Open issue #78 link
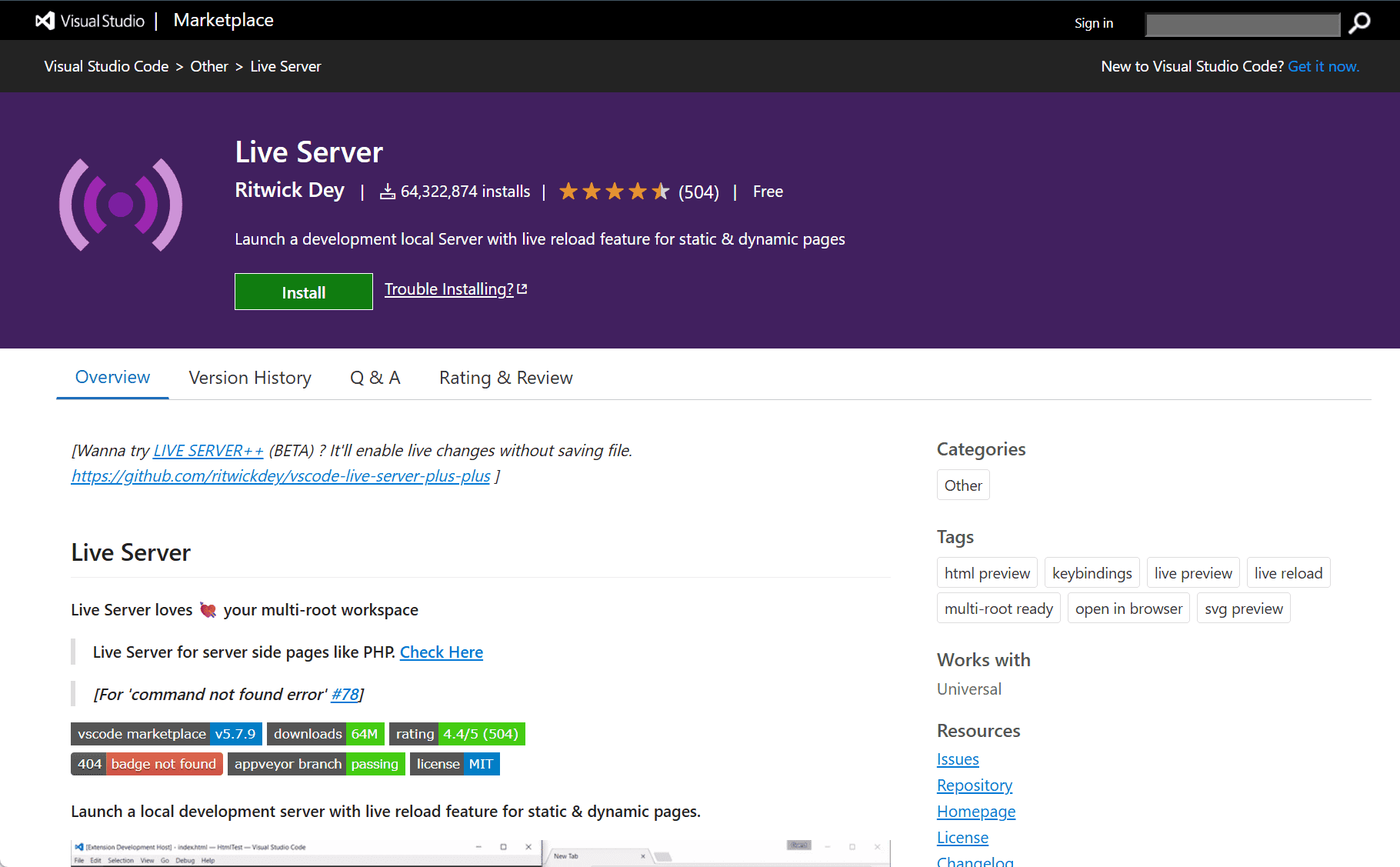The width and height of the screenshot is (1400, 867). tap(345, 694)
